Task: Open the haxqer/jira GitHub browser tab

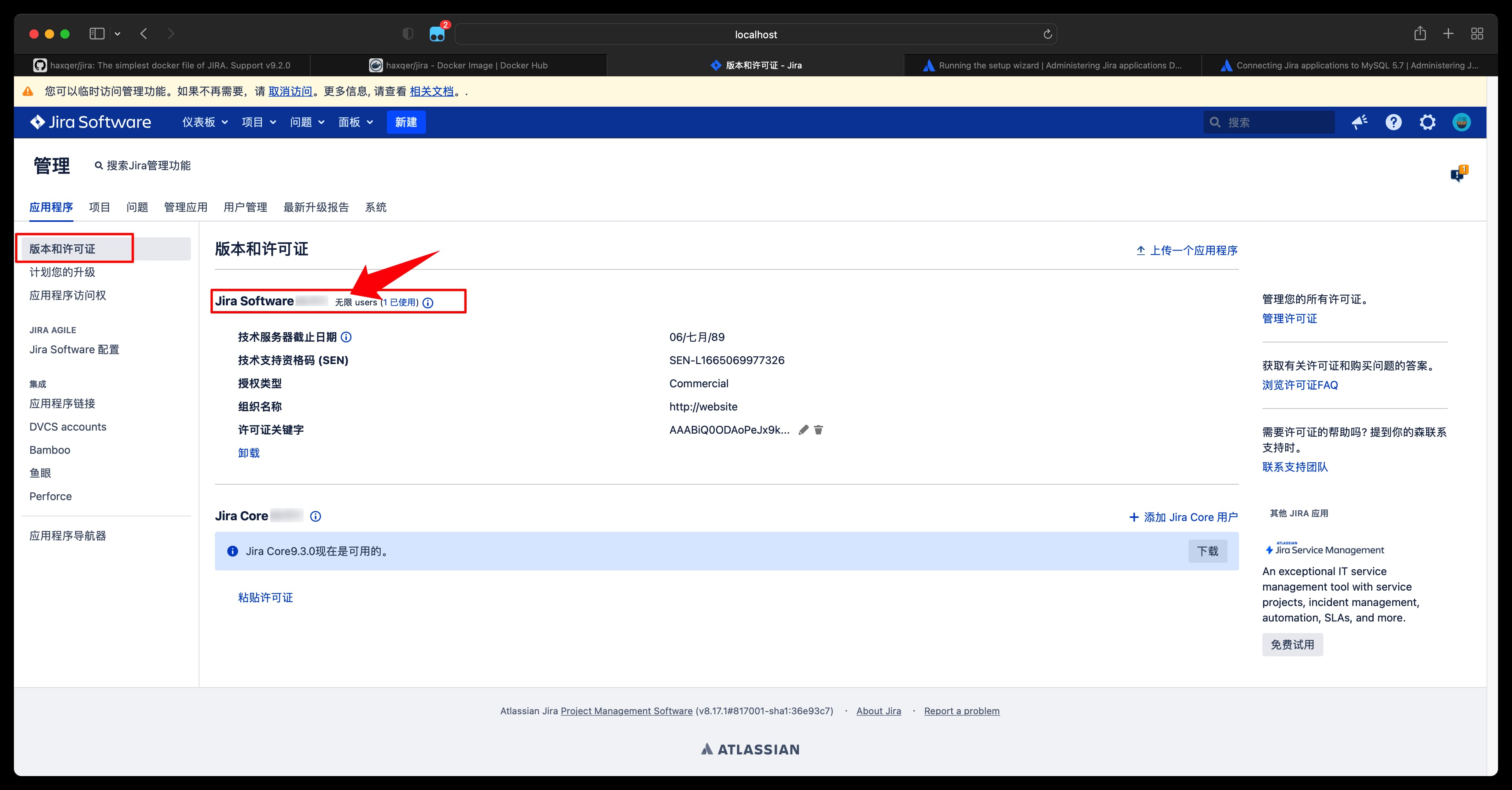Action: click(x=162, y=65)
